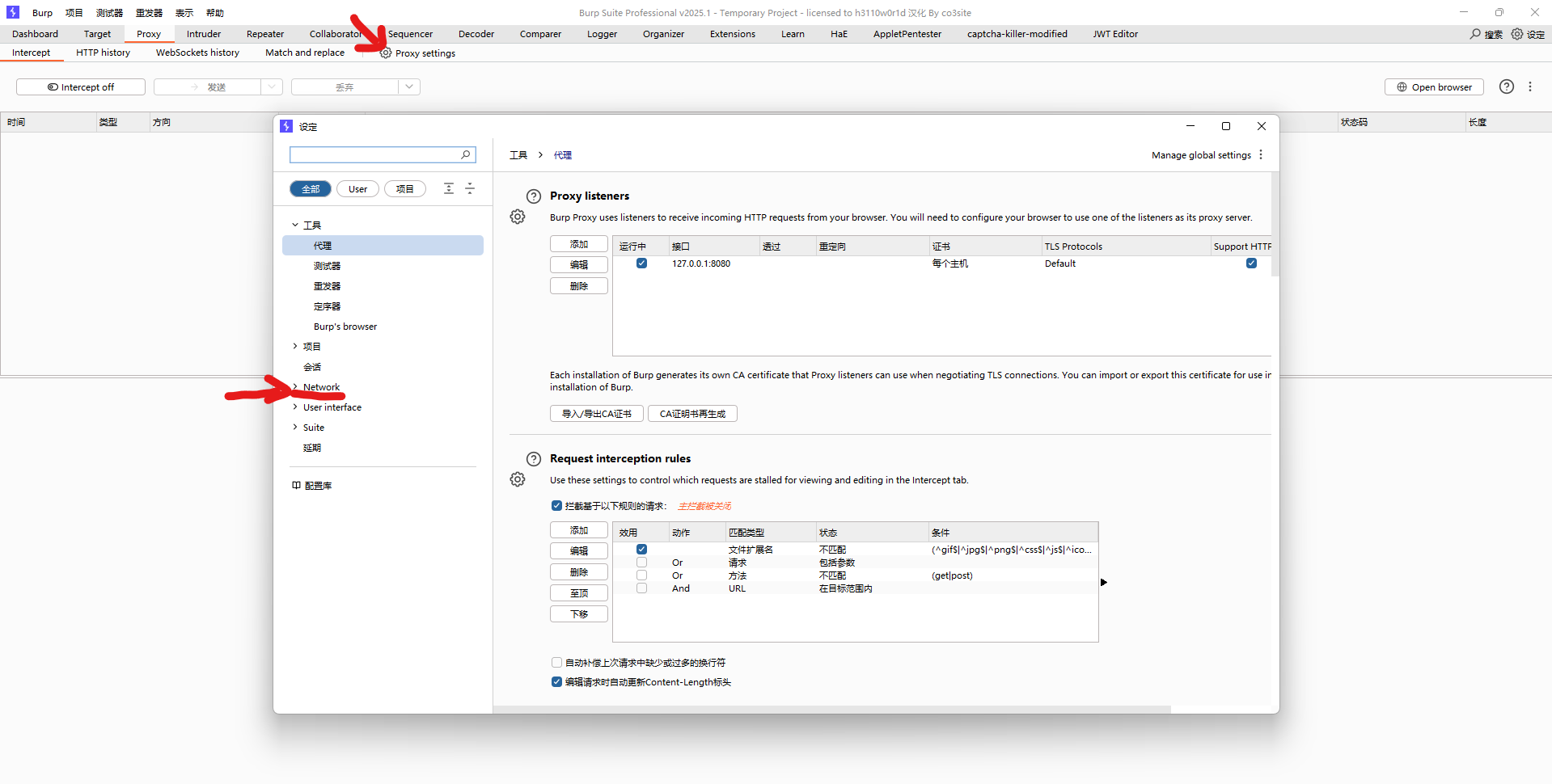Click the Open browser button
The image size is (1552, 784).
(1433, 87)
